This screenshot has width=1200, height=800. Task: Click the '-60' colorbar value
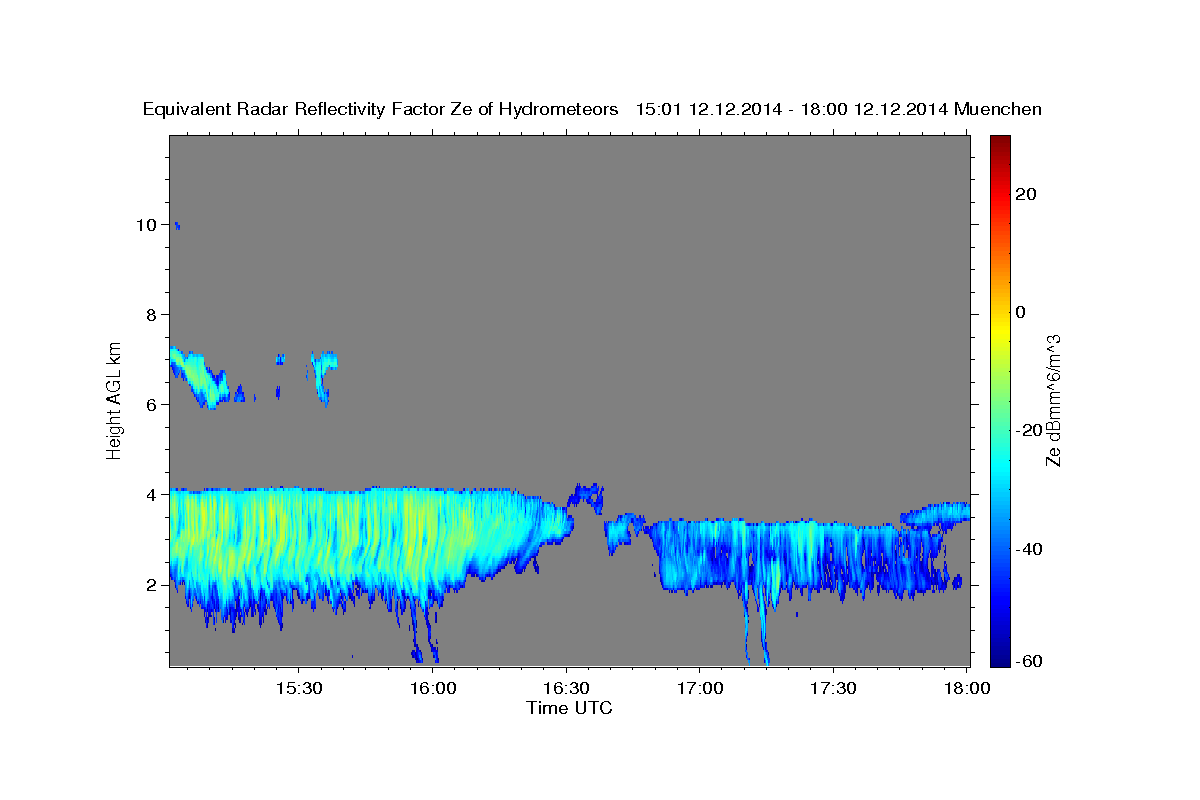click(1029, 662)
